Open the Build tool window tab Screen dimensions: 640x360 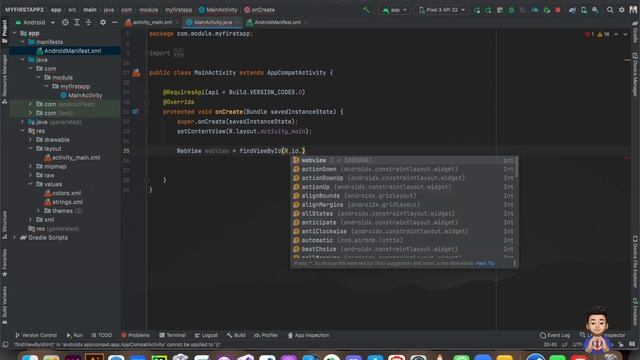(236, 335)
